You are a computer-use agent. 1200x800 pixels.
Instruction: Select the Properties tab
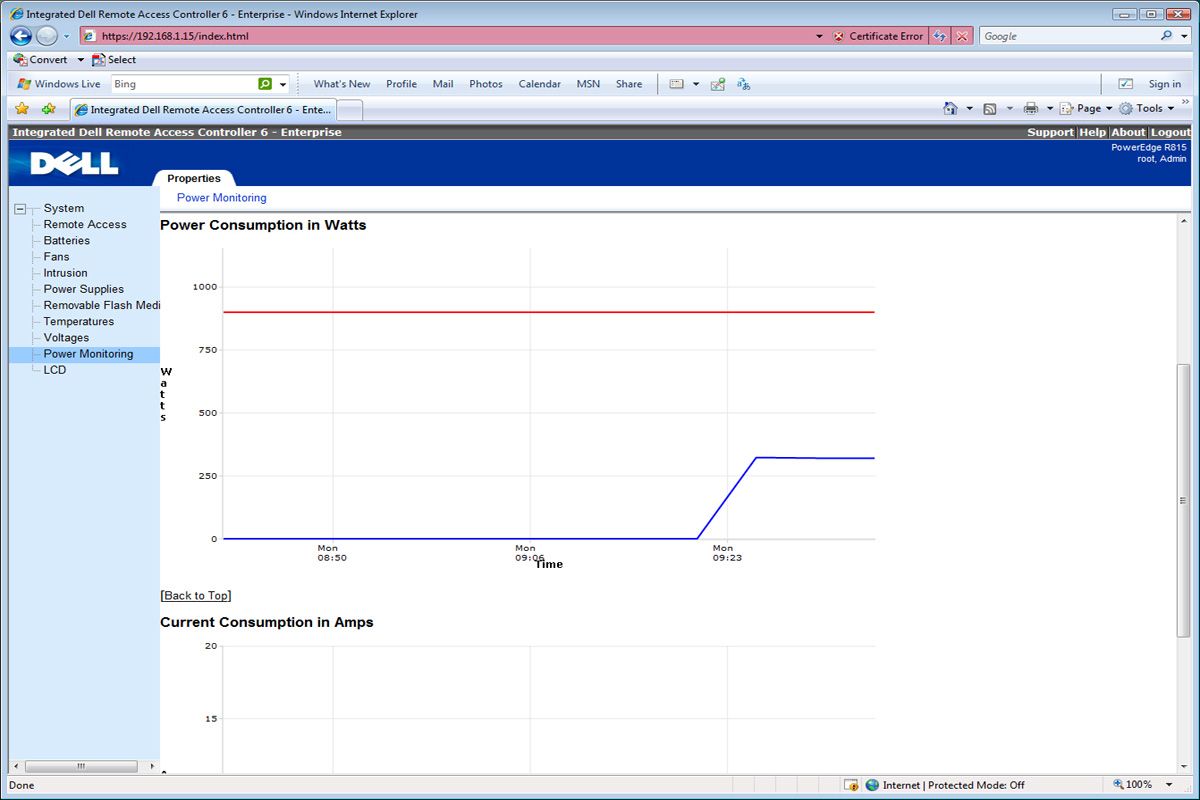(x=194, y=178)
